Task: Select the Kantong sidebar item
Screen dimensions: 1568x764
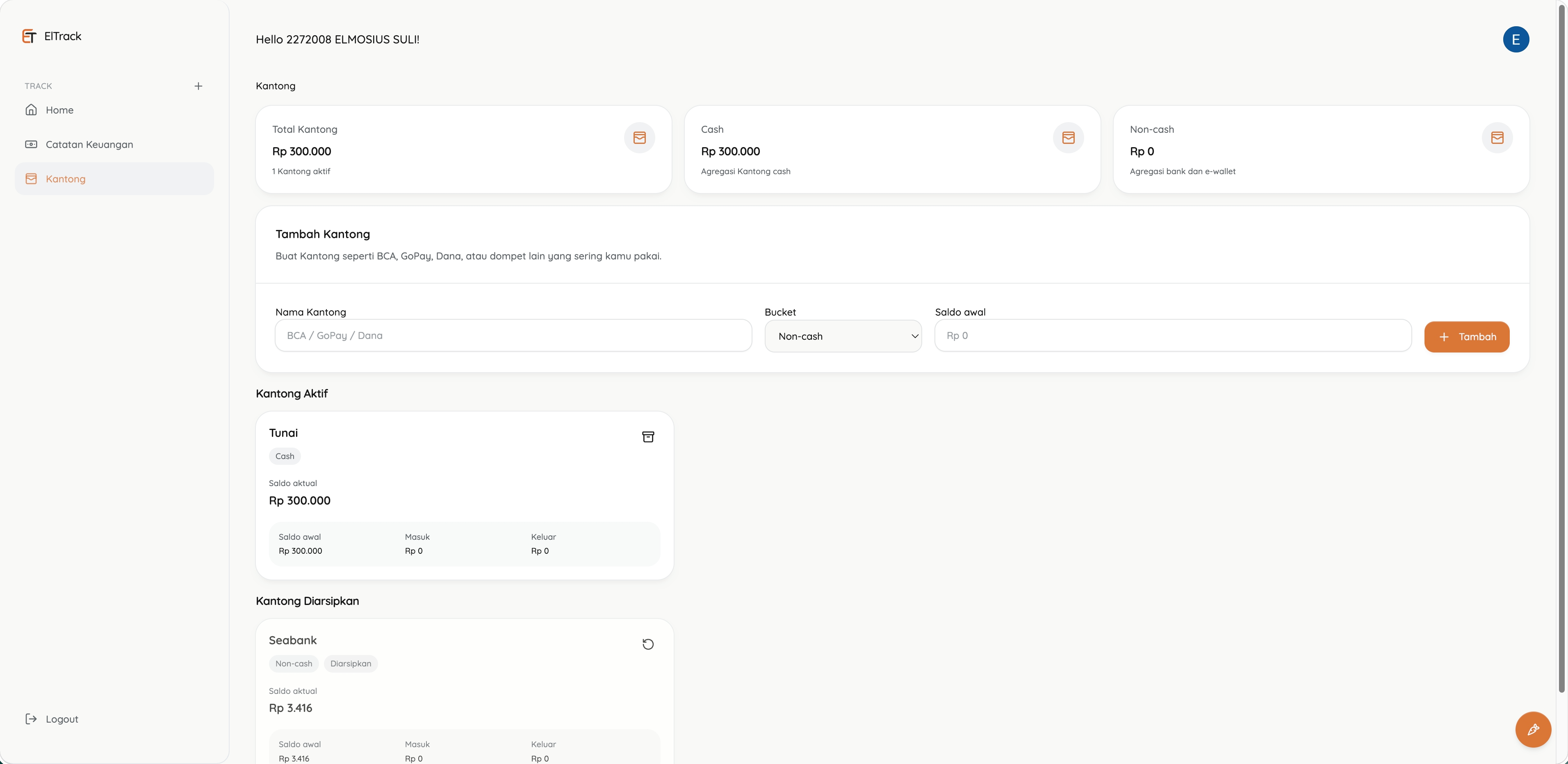Action: click(x=114, y=179)
